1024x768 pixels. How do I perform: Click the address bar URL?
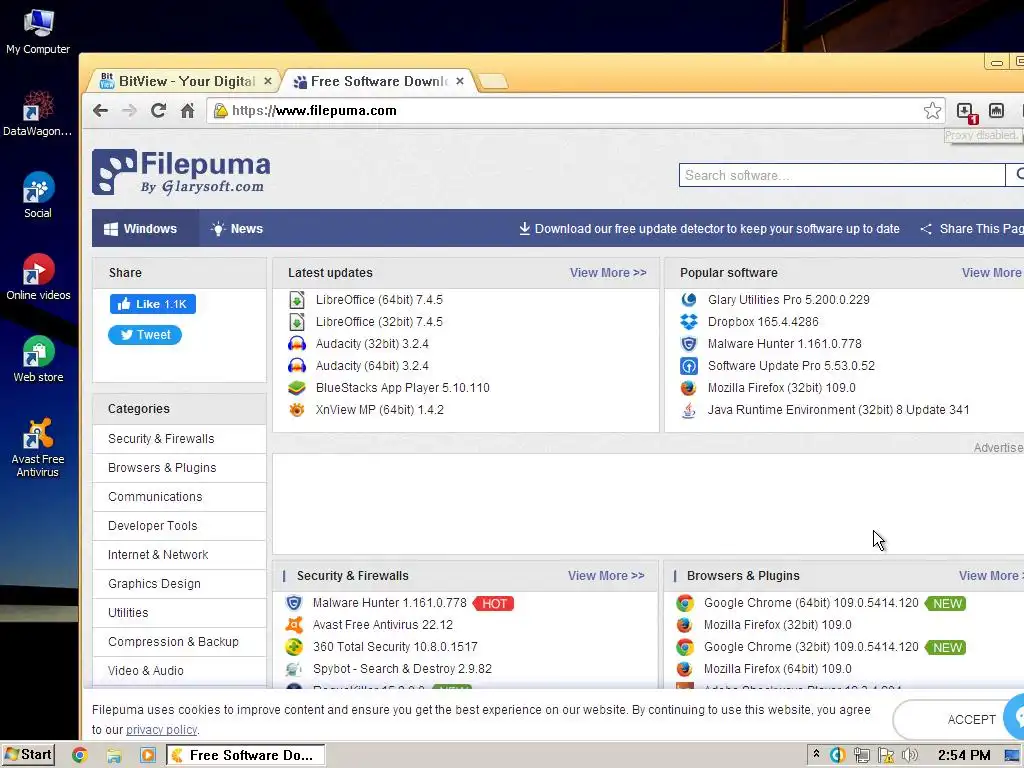314,110
